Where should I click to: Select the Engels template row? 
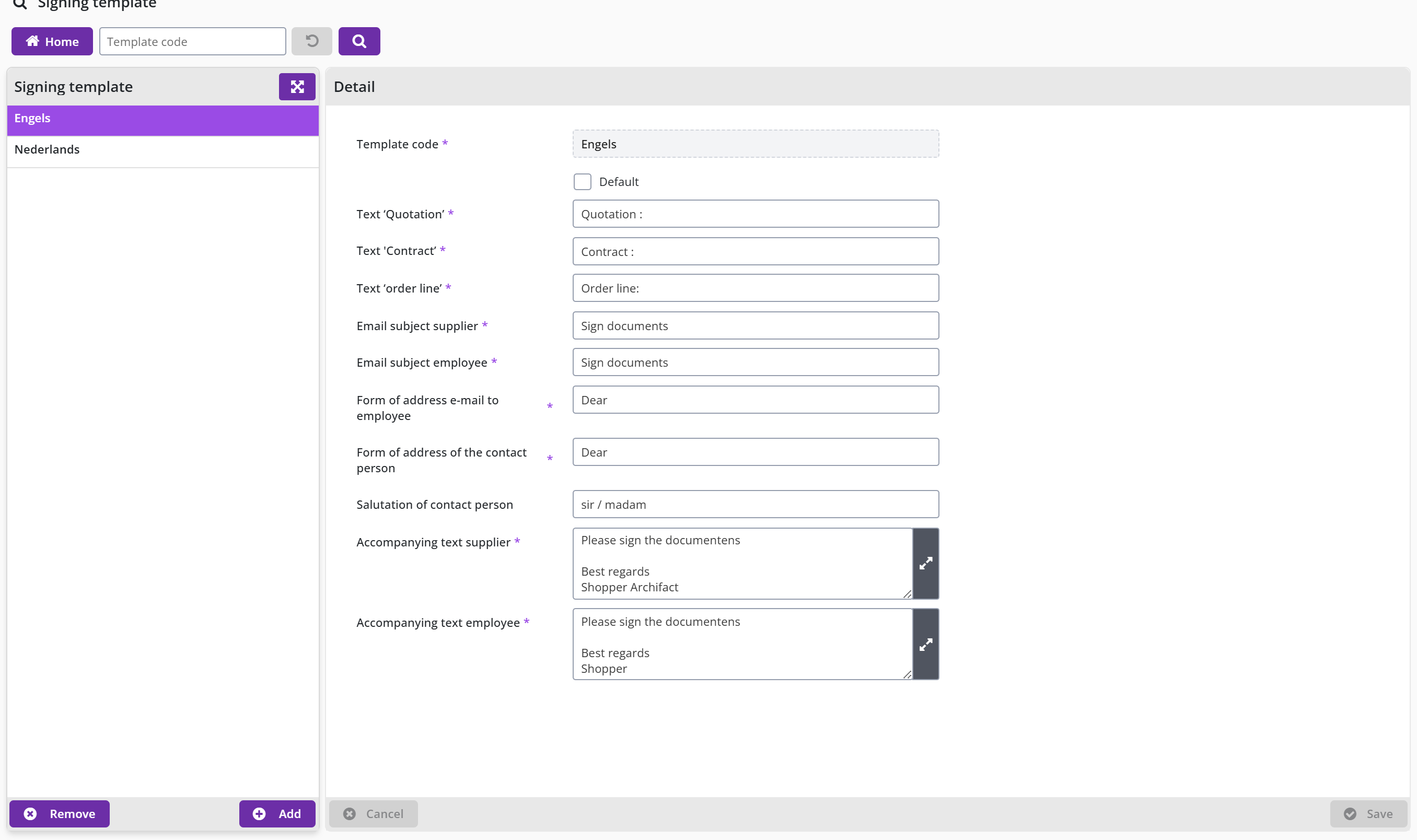coord(163,120)
